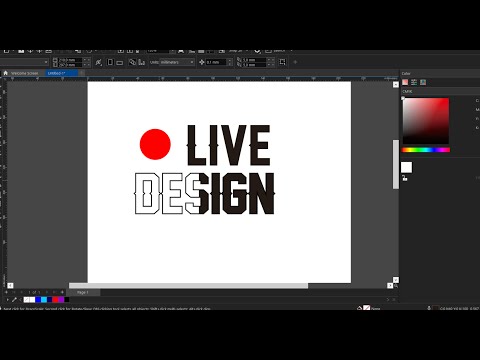
Task: Click the home icon beside Welcome Screen
Action: pos(5,73)
